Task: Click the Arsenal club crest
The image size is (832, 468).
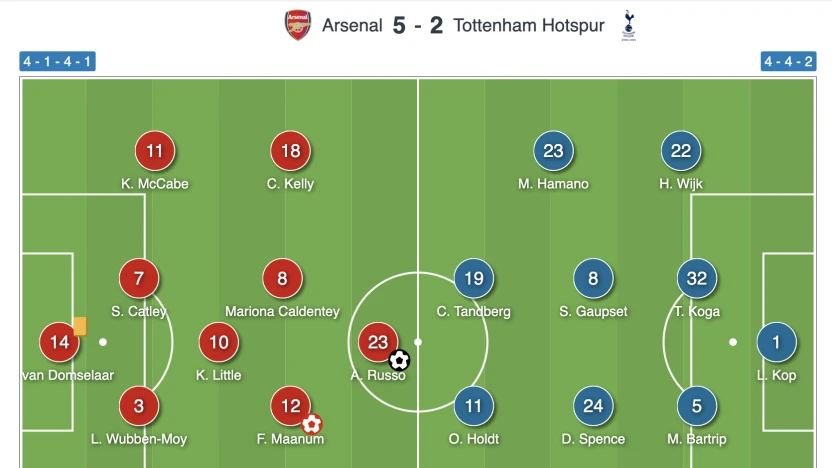Action: [x=298, y=25]
